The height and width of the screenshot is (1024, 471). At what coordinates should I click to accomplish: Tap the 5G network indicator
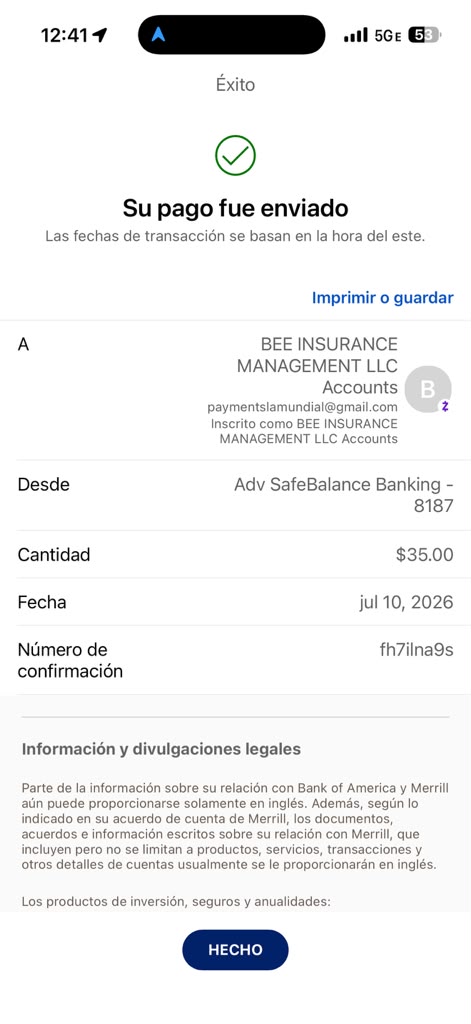387,35
